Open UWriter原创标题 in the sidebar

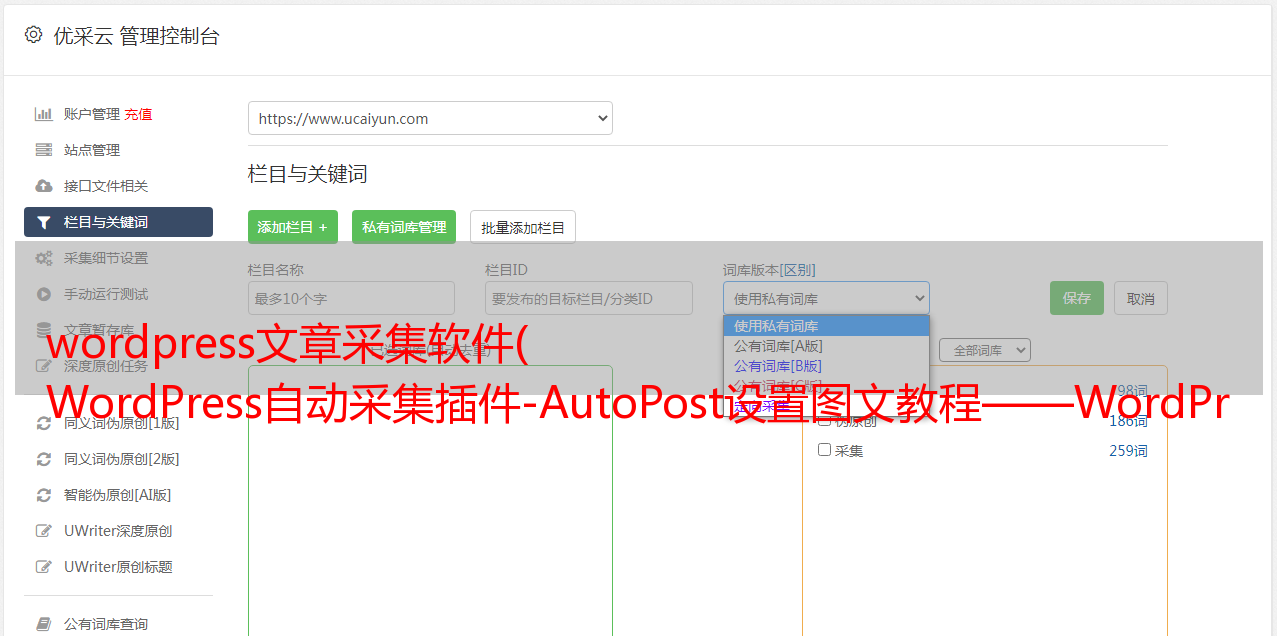[118, 567]
